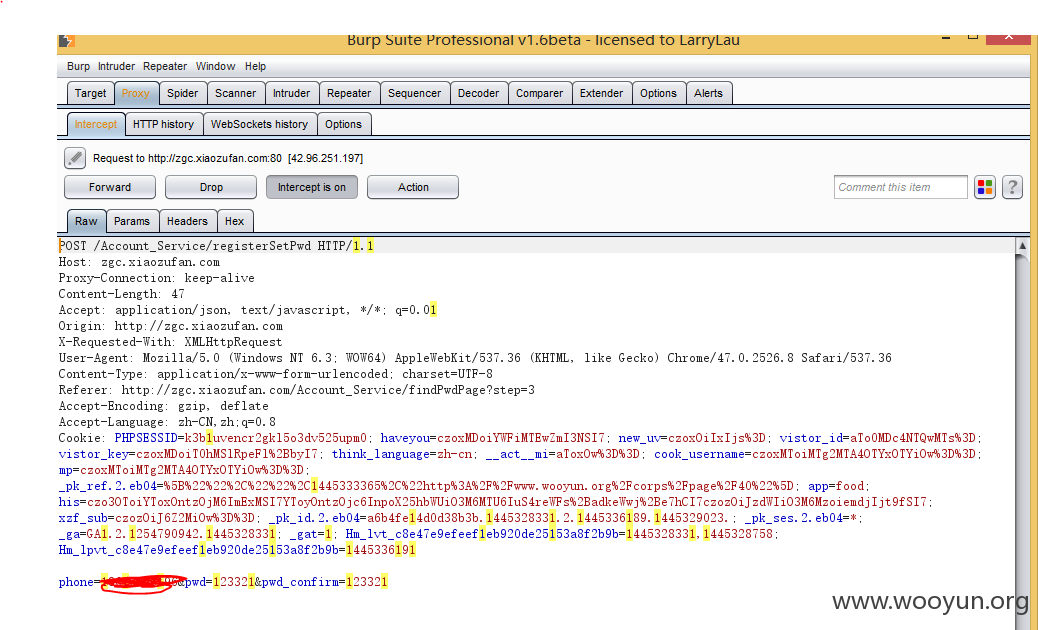Open the Alerts tab

coord(708,93)
